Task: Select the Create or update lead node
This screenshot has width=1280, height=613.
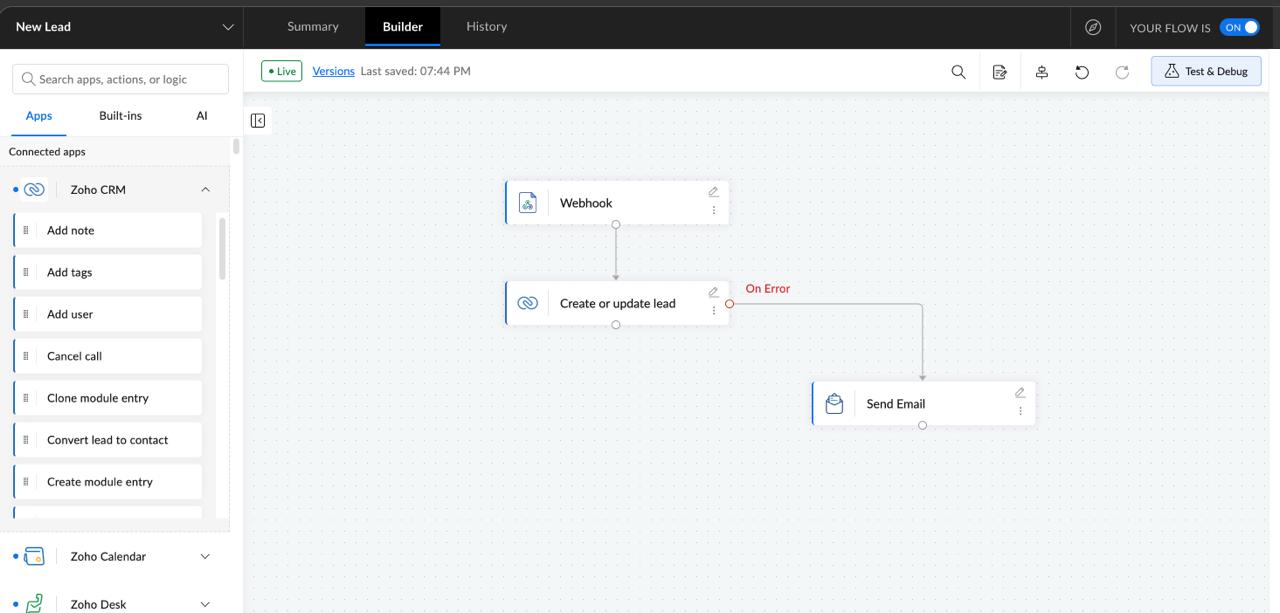Action: pyautogui.click(x=617, y=303)
